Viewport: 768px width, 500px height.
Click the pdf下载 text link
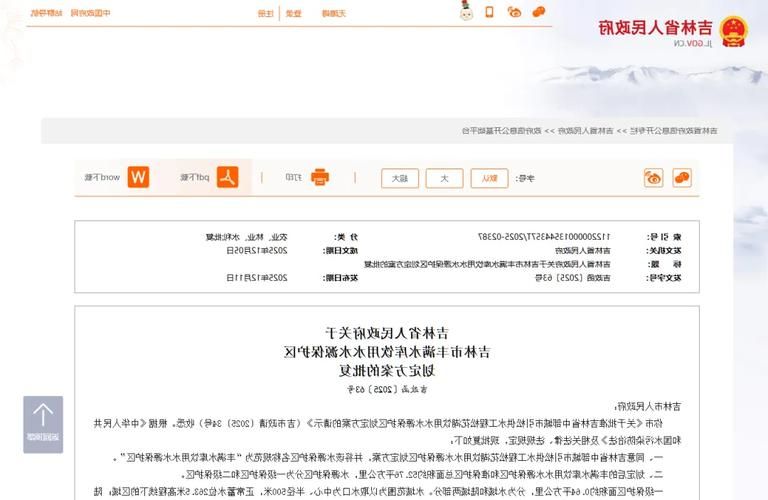195,178
